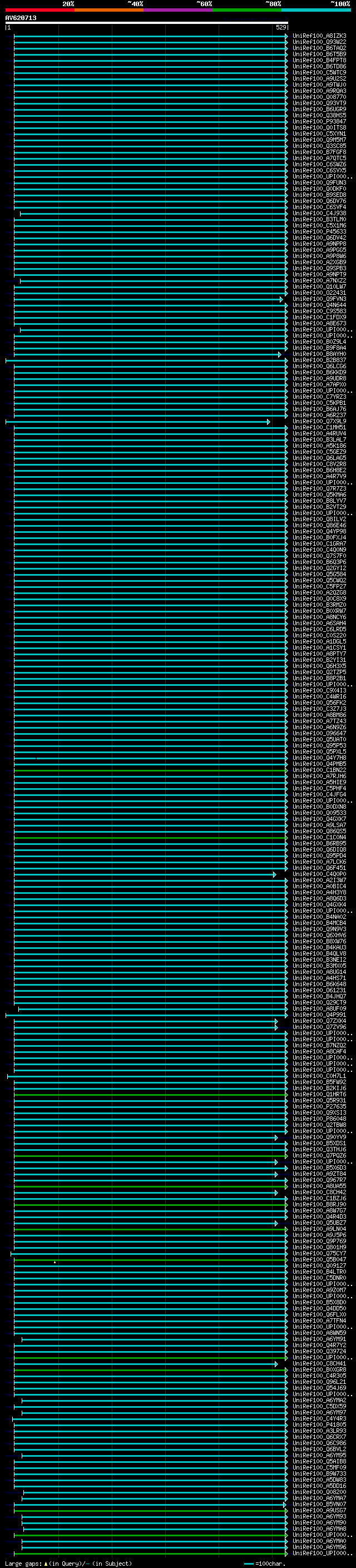This screenshot has height=1568, width=356.
Task: Select hit label UniRef100_C0H7L1
Action: (x=319, y=1076)
